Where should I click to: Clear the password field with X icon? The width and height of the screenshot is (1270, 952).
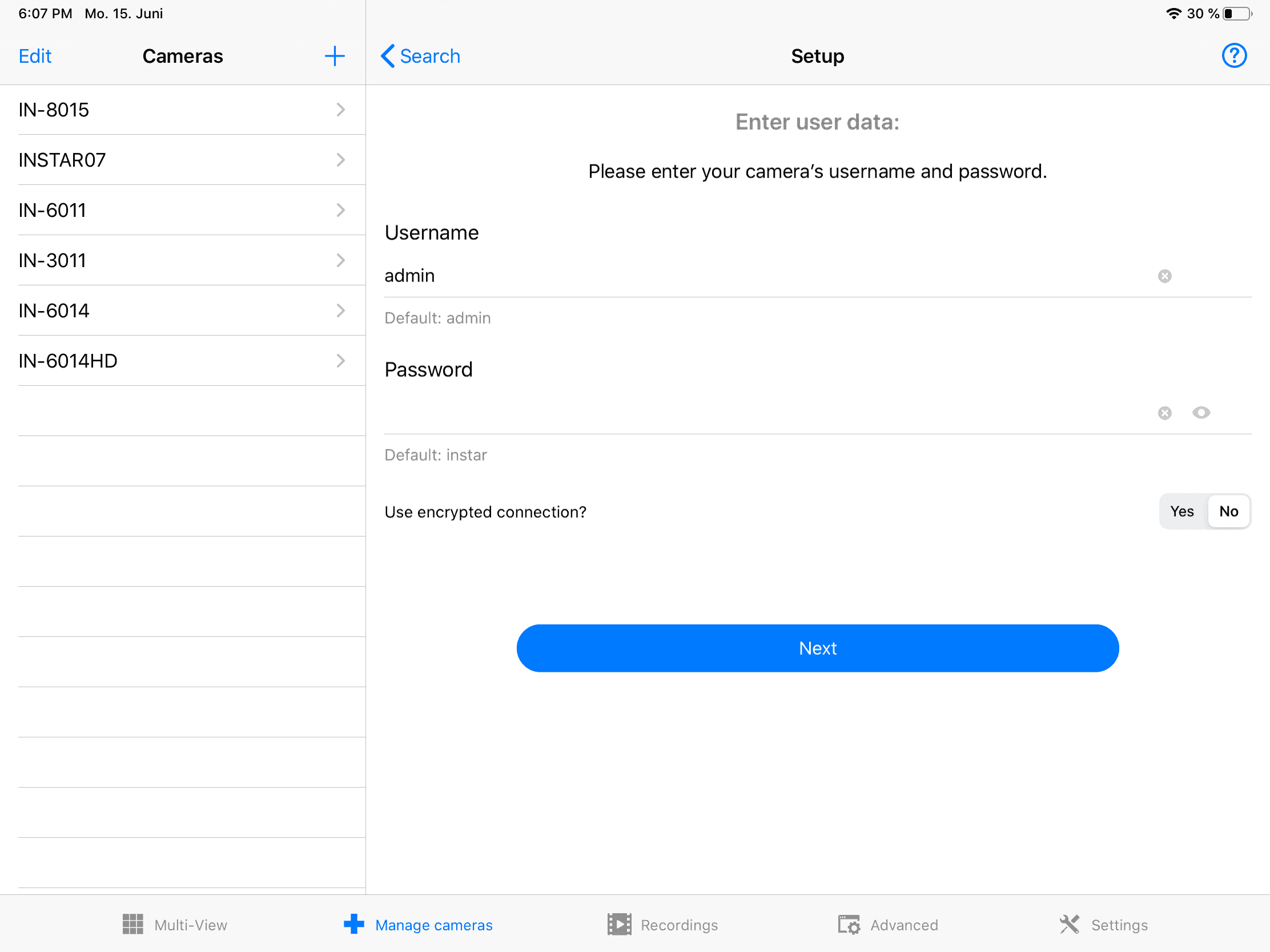coord(1164,413)
